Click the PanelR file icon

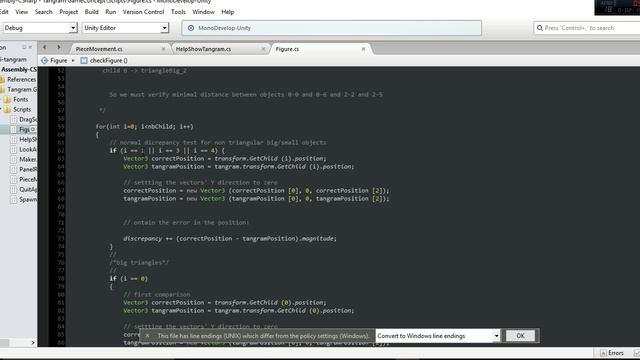(x=13, y=169)
